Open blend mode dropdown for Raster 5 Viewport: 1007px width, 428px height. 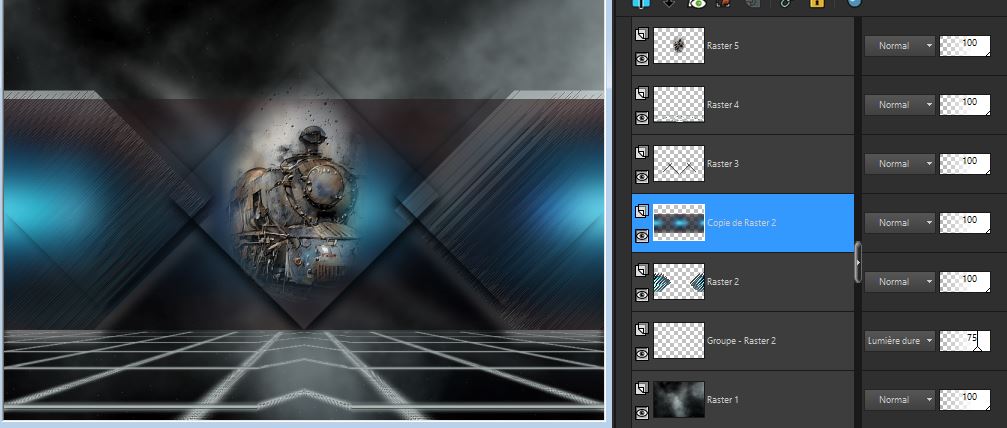tap(900, 46)
